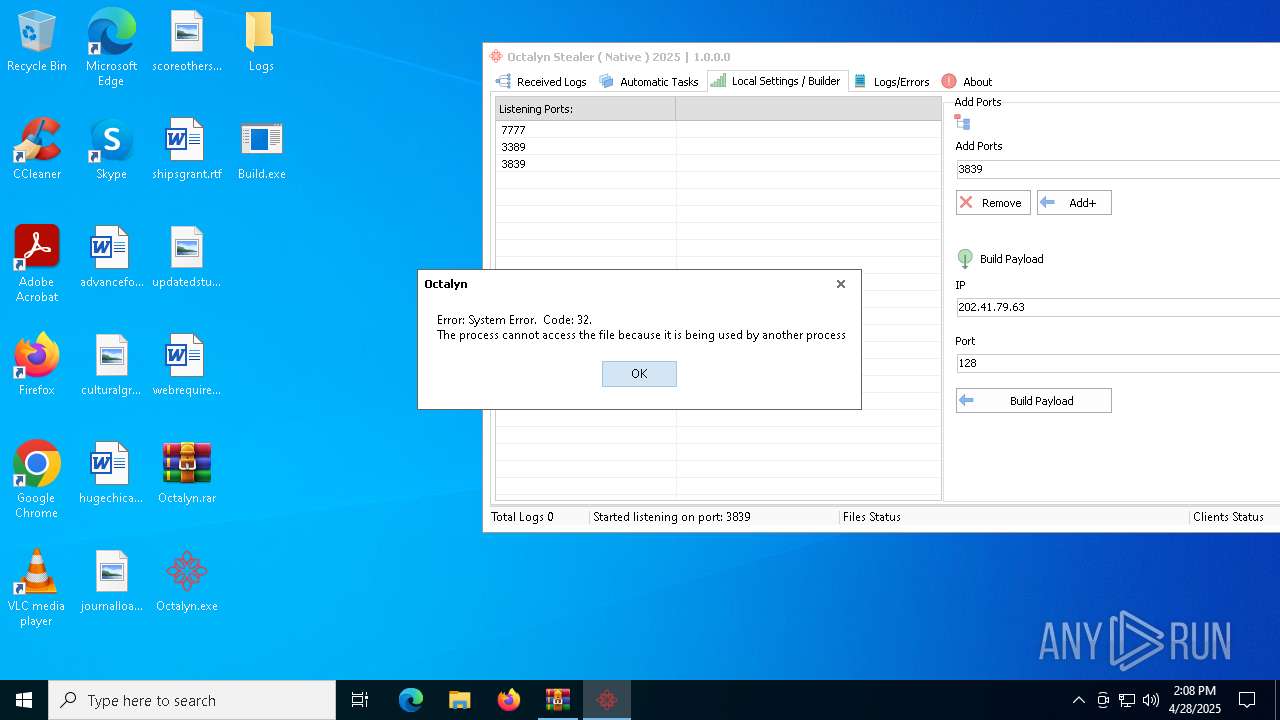This screenshot has height=720, width=1280.
Task: Select Build.exe desktop icon
Action: [x=261, y=150]
